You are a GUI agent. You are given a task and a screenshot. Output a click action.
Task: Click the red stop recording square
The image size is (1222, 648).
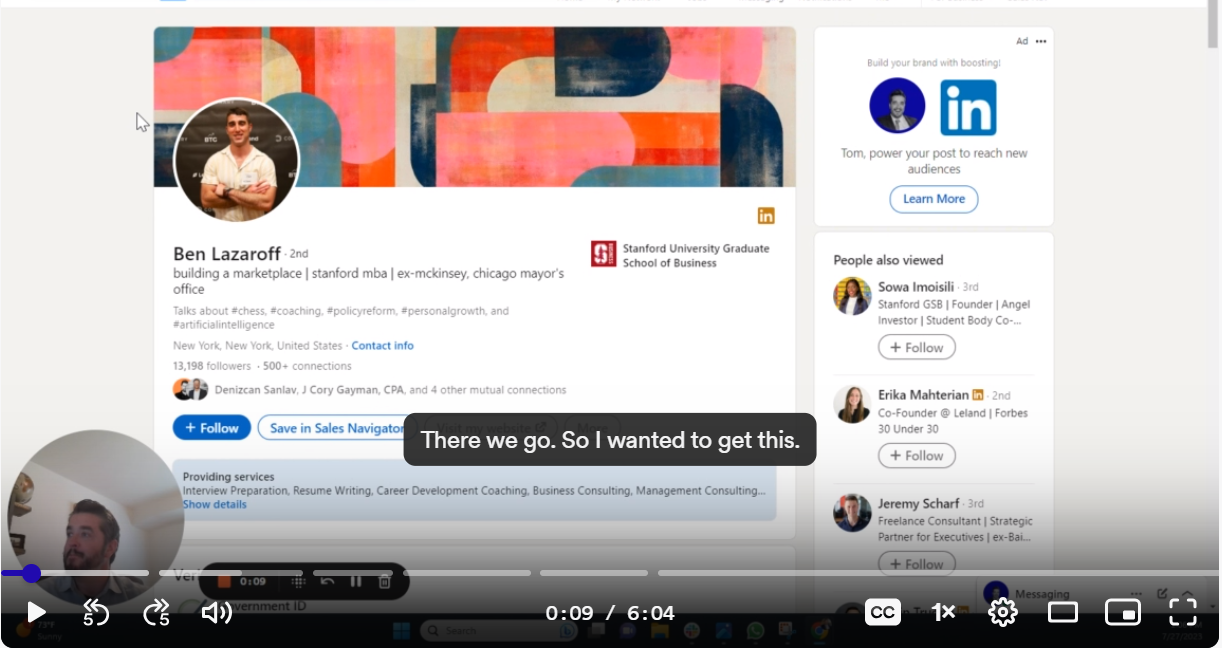[225, 581]
